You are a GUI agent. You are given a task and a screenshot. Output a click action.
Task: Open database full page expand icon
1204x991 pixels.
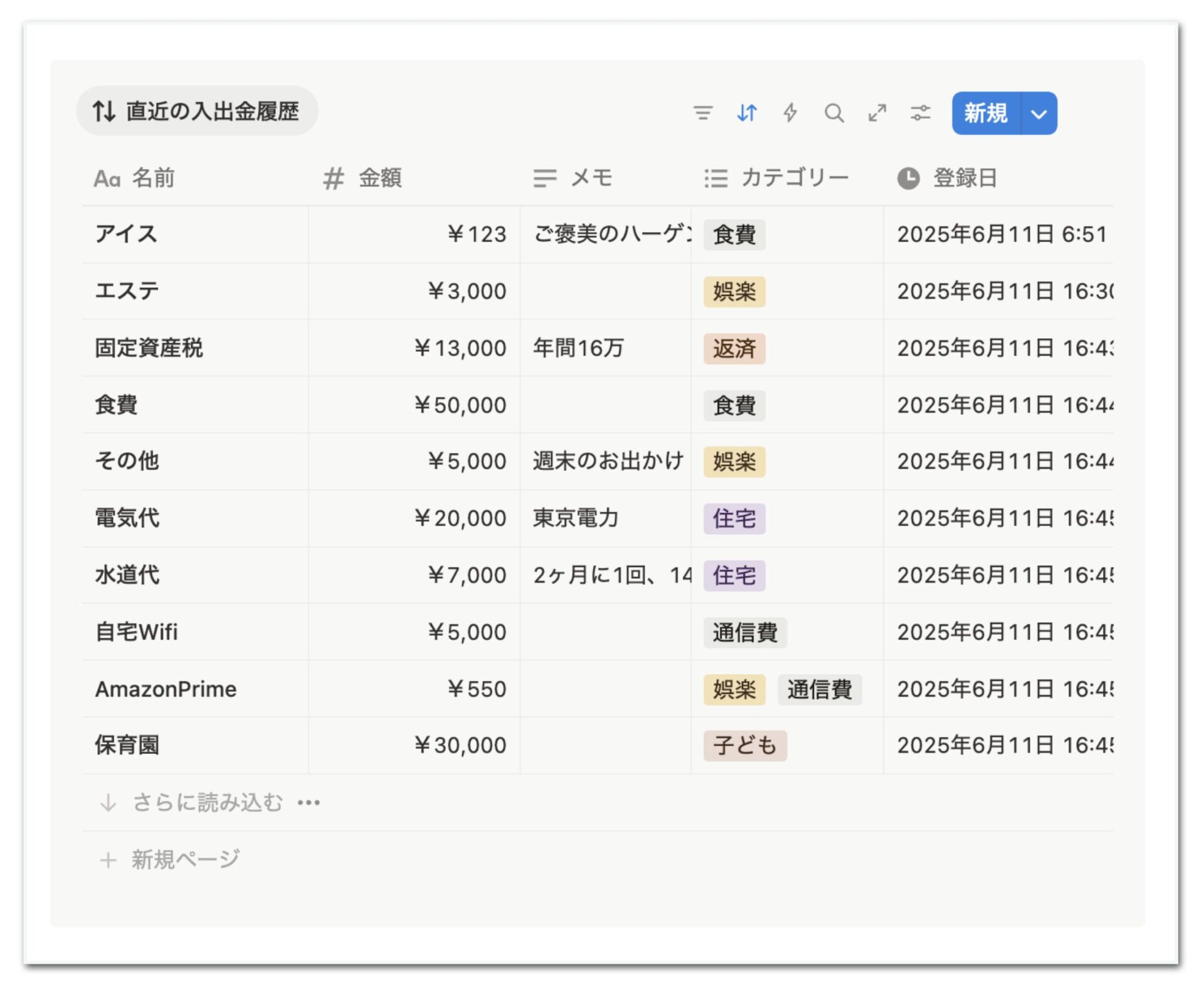pos(877,113)
